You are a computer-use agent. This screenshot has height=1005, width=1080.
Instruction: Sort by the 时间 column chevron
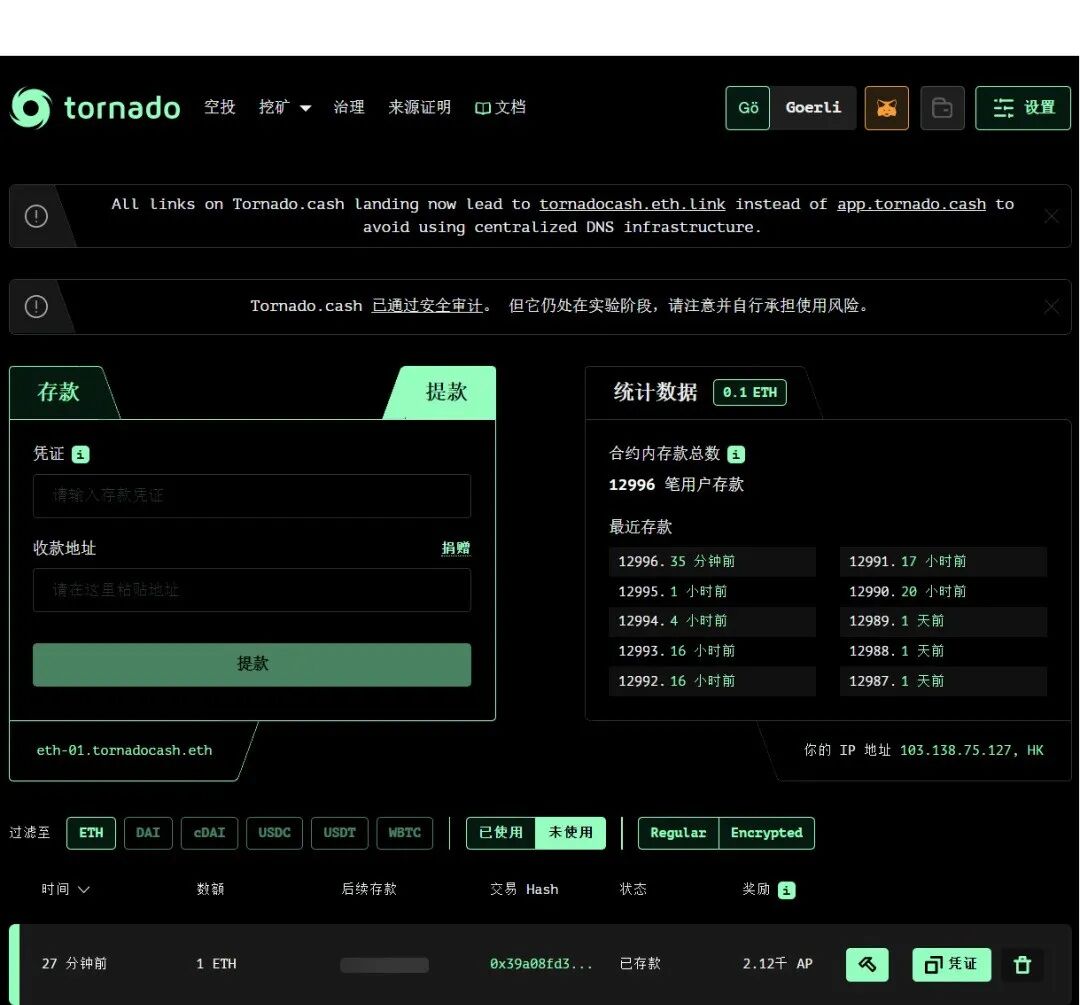click(x=84, y=890)
